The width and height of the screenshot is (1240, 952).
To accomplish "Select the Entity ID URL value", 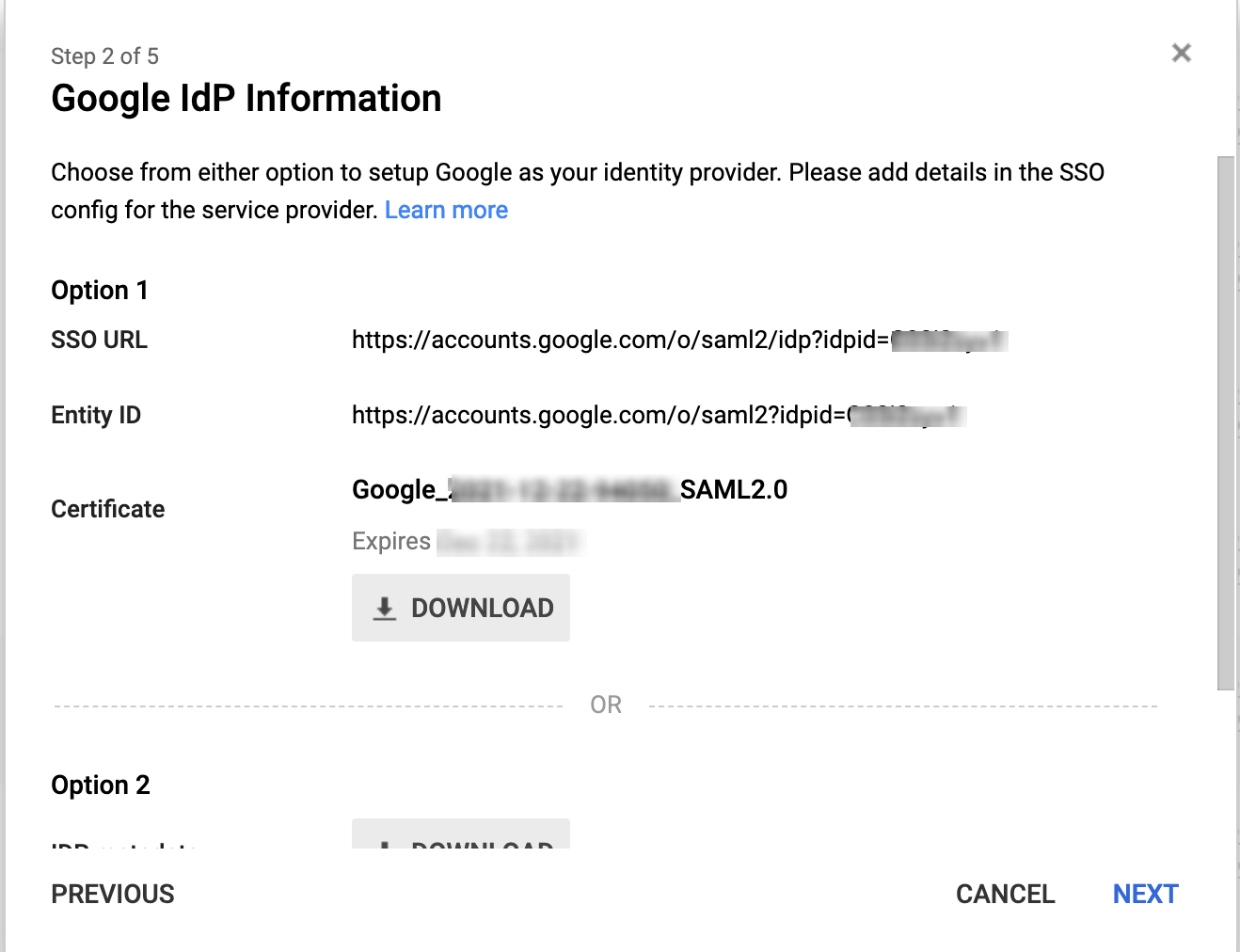I will 659,415.
